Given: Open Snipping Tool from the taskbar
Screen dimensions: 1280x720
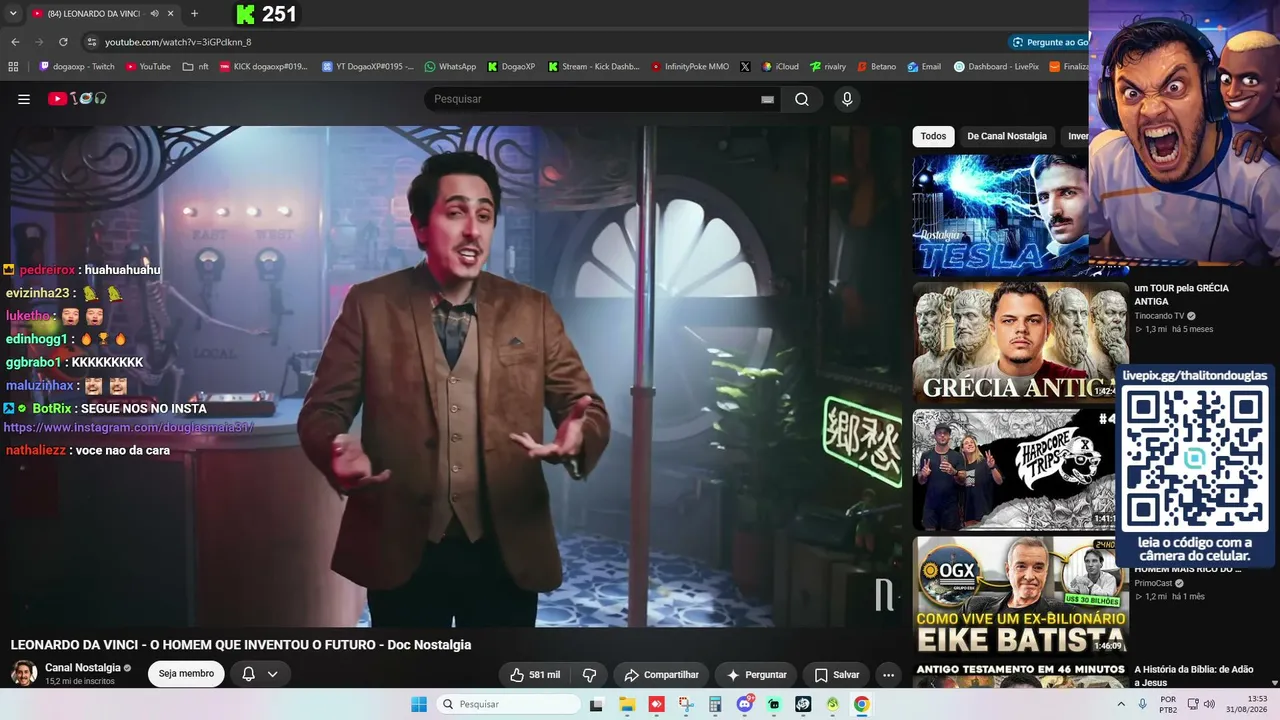Looking at the screenshot, I should 686,704.
